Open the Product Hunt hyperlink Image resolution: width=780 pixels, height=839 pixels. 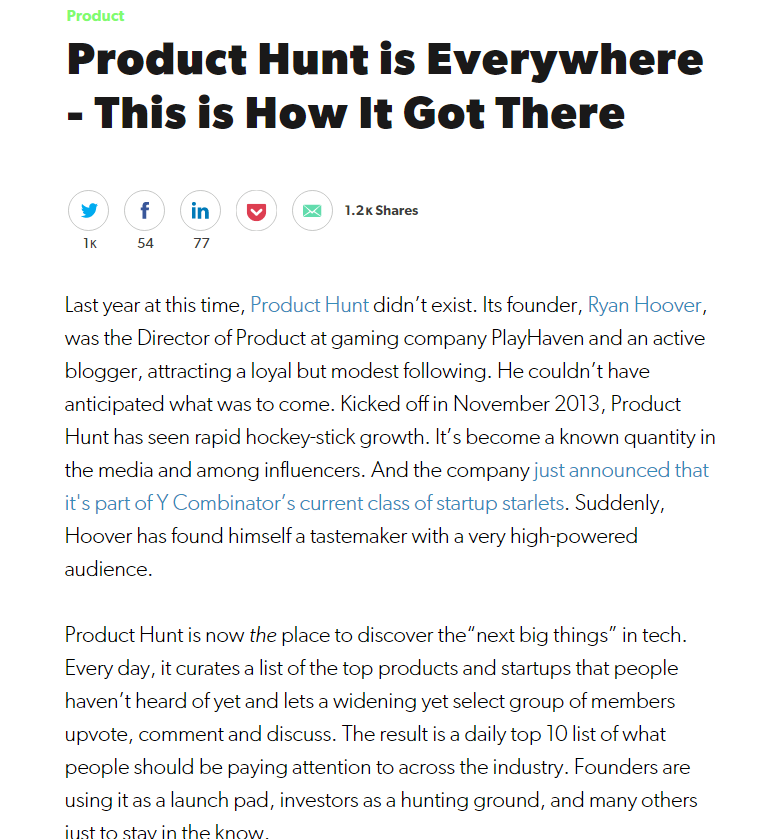309,305
